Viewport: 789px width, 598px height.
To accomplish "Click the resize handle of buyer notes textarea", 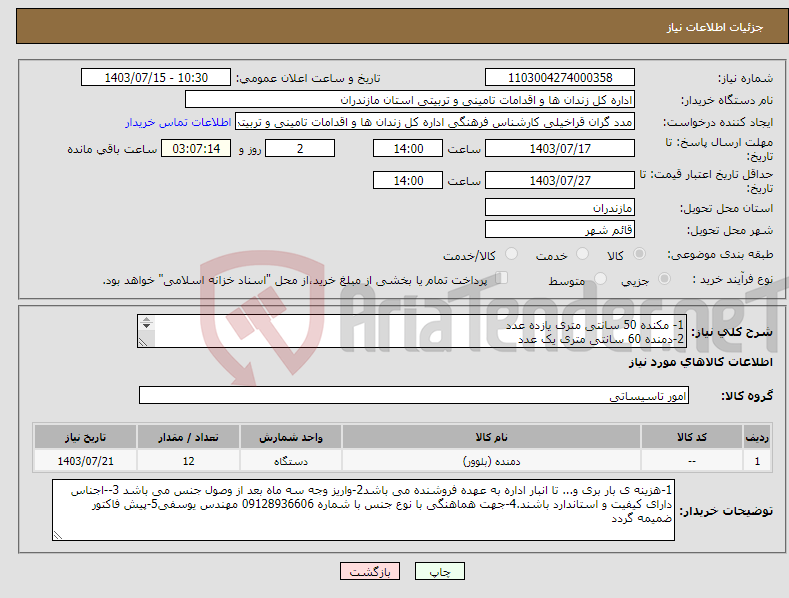I will click(58, 536).
